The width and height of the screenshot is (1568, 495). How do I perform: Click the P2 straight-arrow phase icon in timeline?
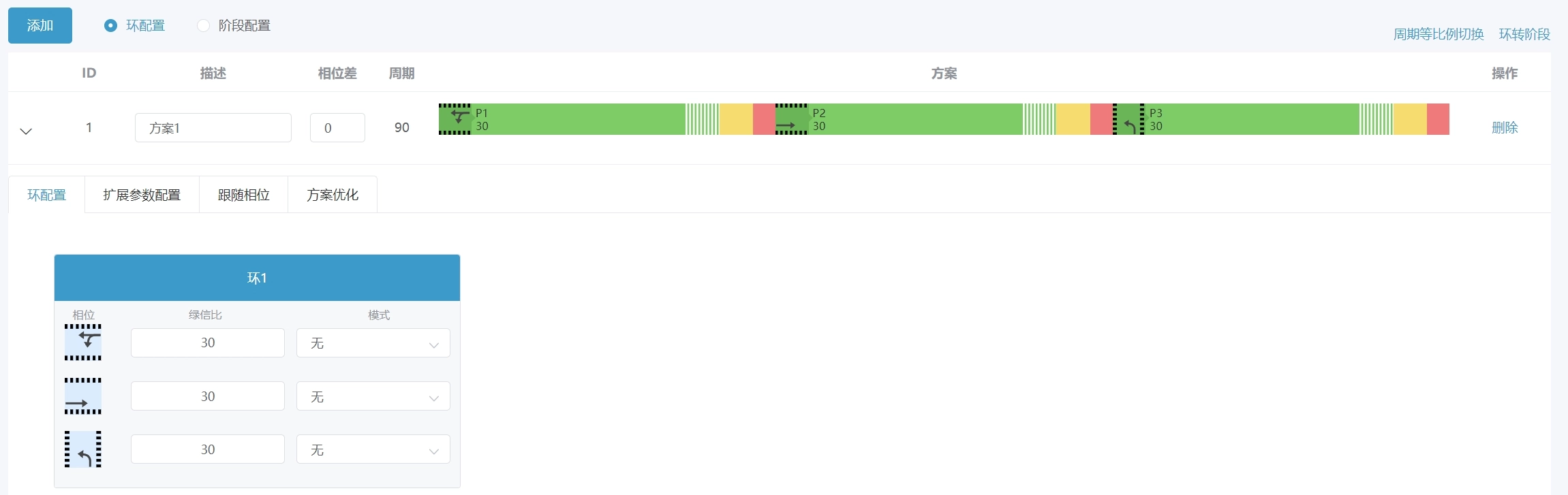pyautogui.click(x=791, y=119)
